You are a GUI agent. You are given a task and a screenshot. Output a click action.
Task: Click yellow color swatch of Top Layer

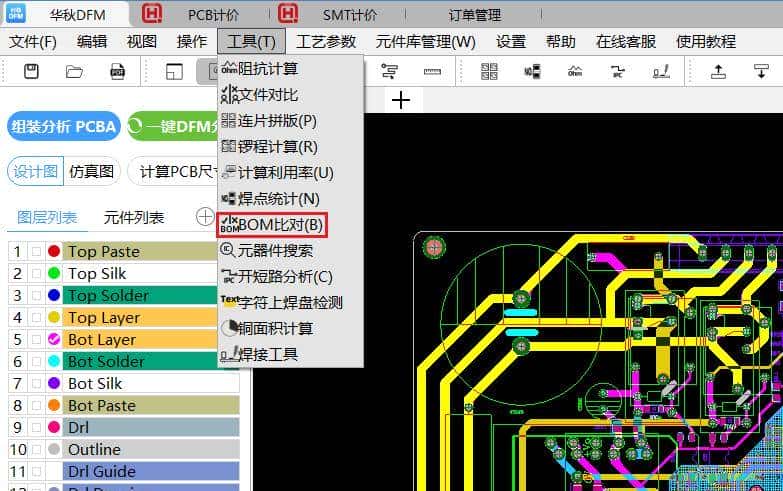pos(54,317)
